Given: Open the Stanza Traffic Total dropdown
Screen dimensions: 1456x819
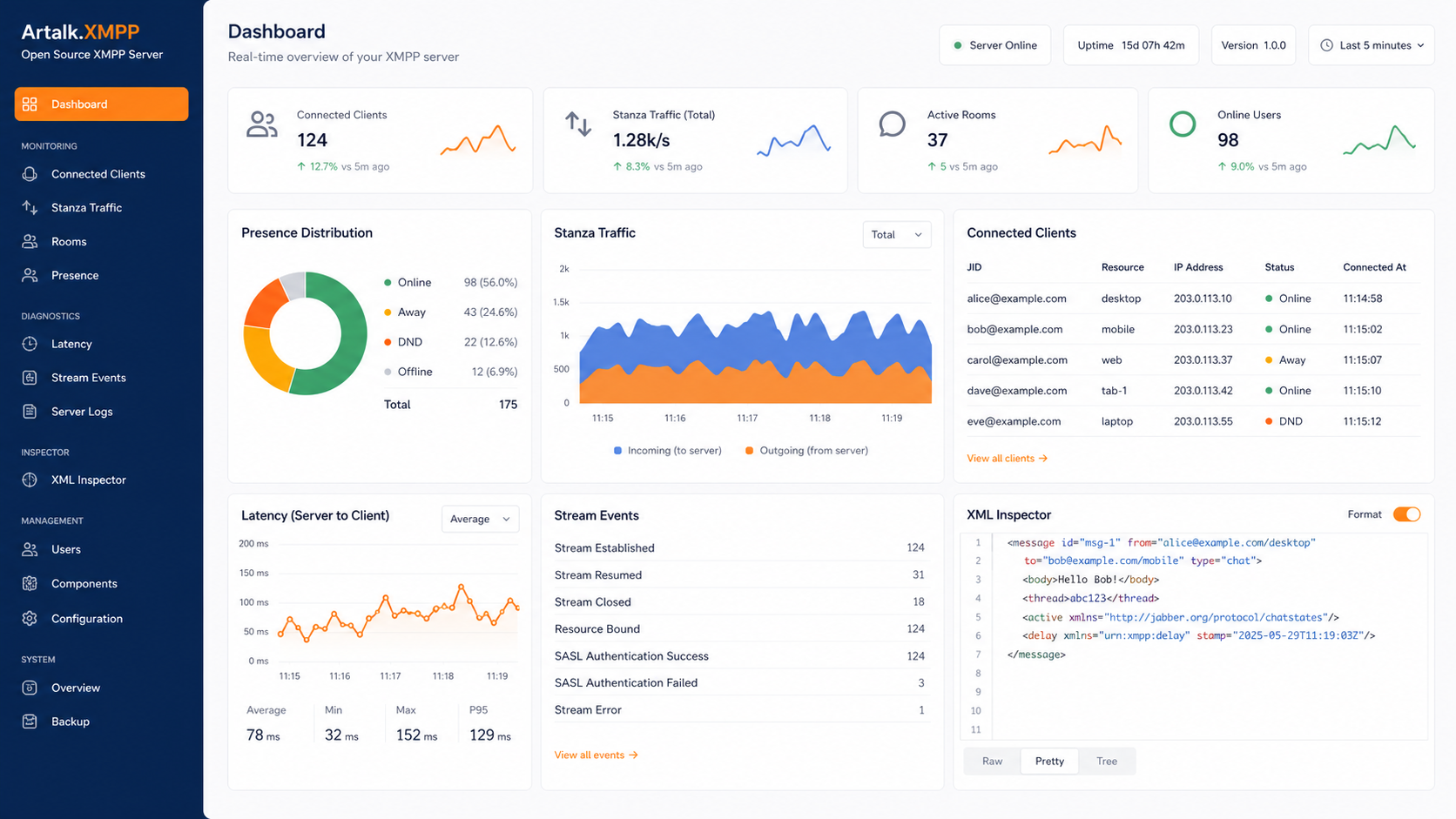Looking at the screenshot, I should click(896, 234).
